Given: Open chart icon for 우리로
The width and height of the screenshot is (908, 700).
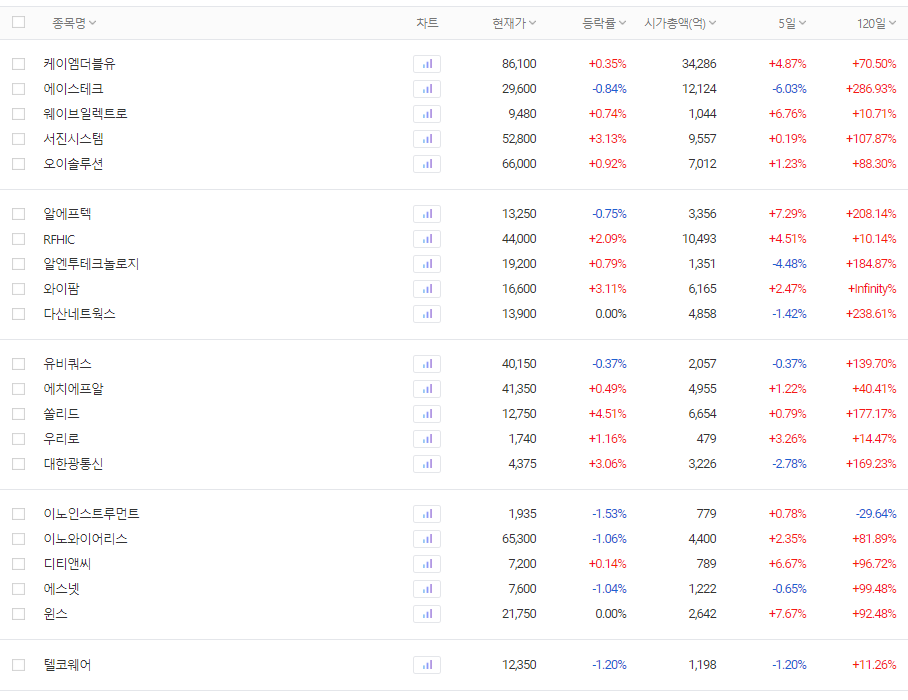Looking at the screenshot, I should click(x=427, y=439).
